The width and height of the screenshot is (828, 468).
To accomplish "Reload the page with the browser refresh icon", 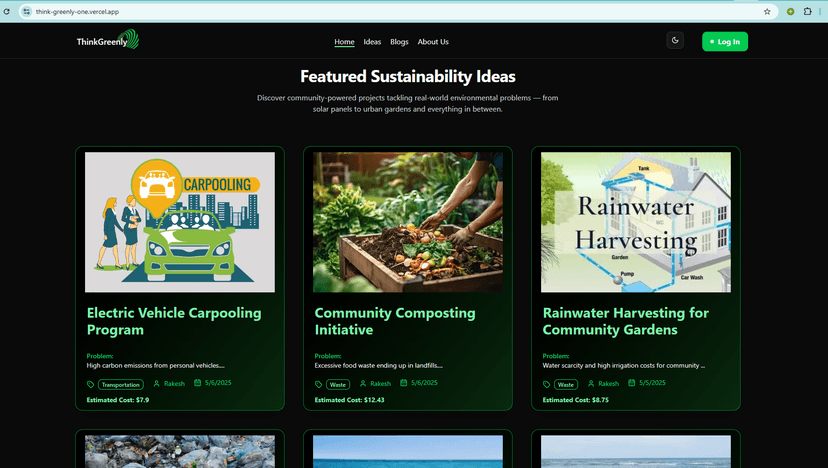I will (6, 12).
